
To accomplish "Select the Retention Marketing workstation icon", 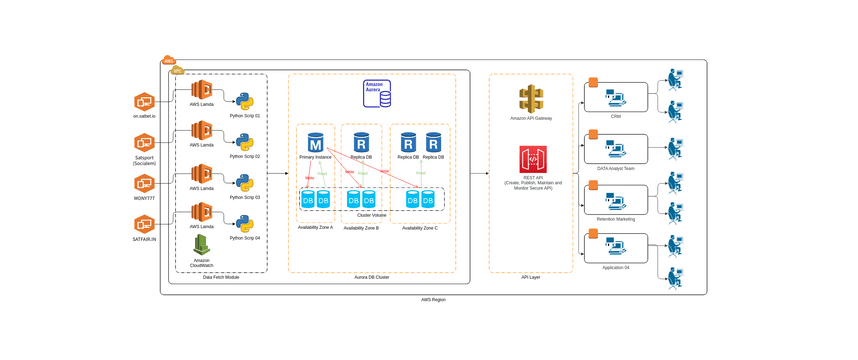I will click(x=616, y=201).
